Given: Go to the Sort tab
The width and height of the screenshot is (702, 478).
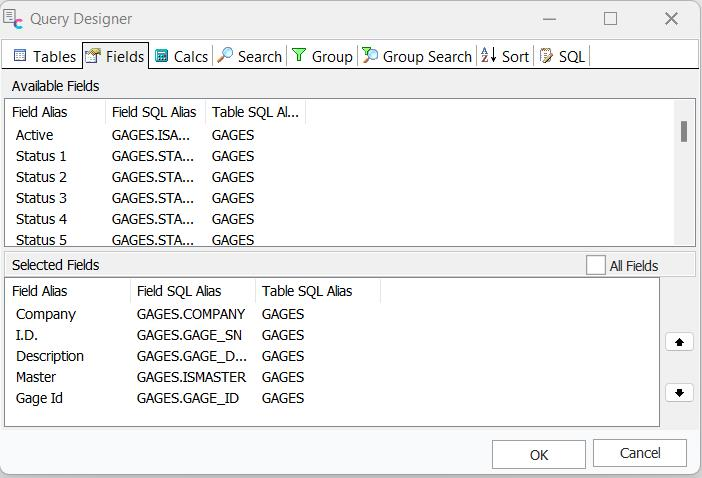Looking at the screenshot, I should click(x=505, y=56).
